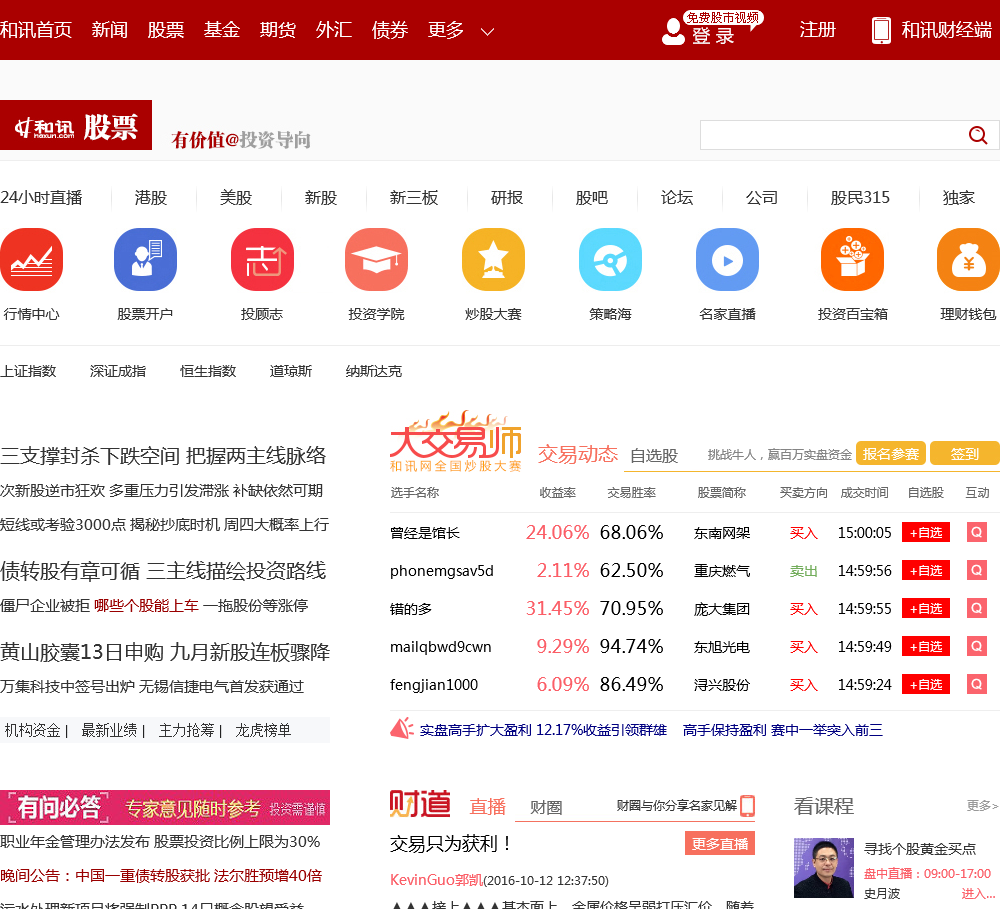Open 债券 in top navigation

pyautogui.click(x=390, y=30)
